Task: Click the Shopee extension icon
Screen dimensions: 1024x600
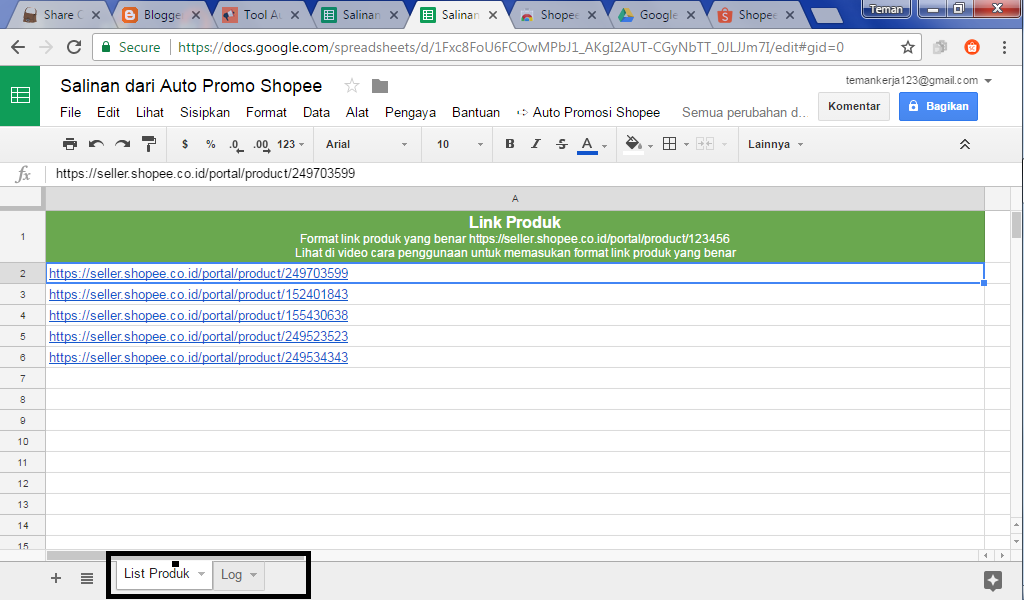Action: (972, 47)
